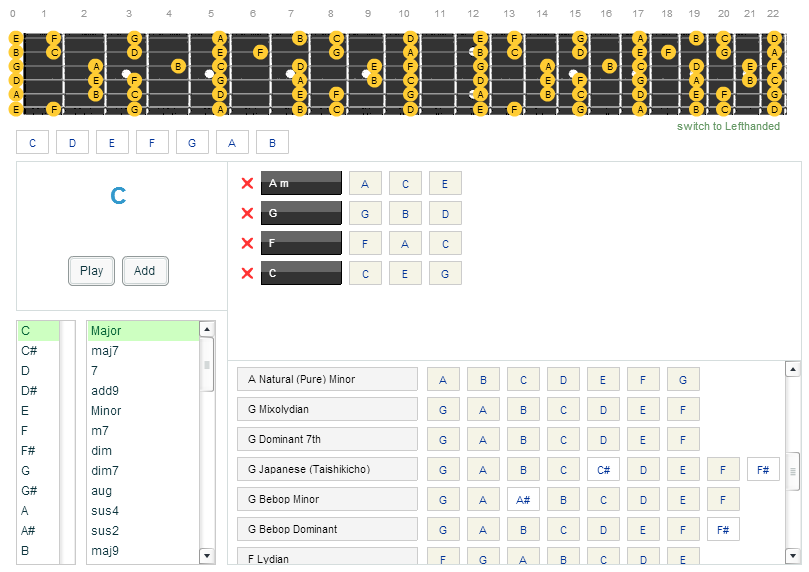Click scale list scrollbar down arrow

[793, 555]
